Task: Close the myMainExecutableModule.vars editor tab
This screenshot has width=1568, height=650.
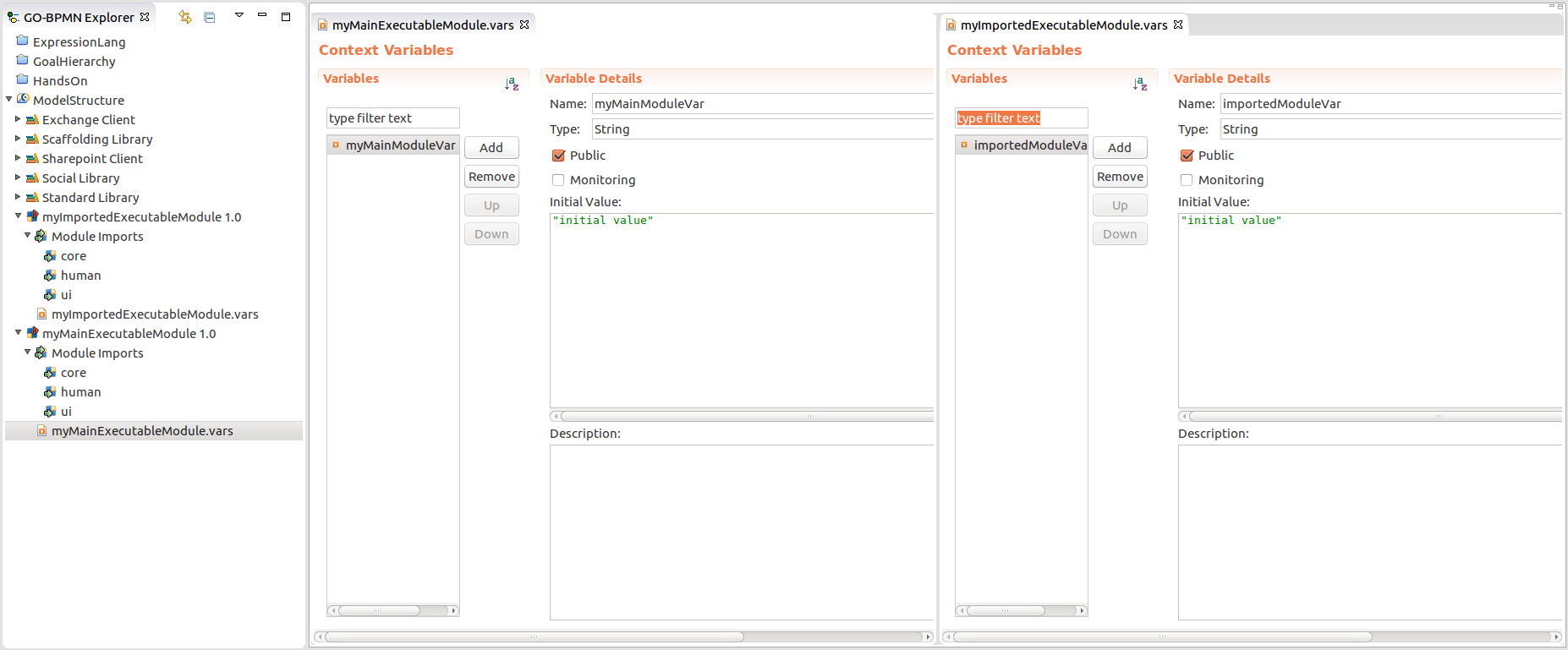Action: tap(524, 25)
